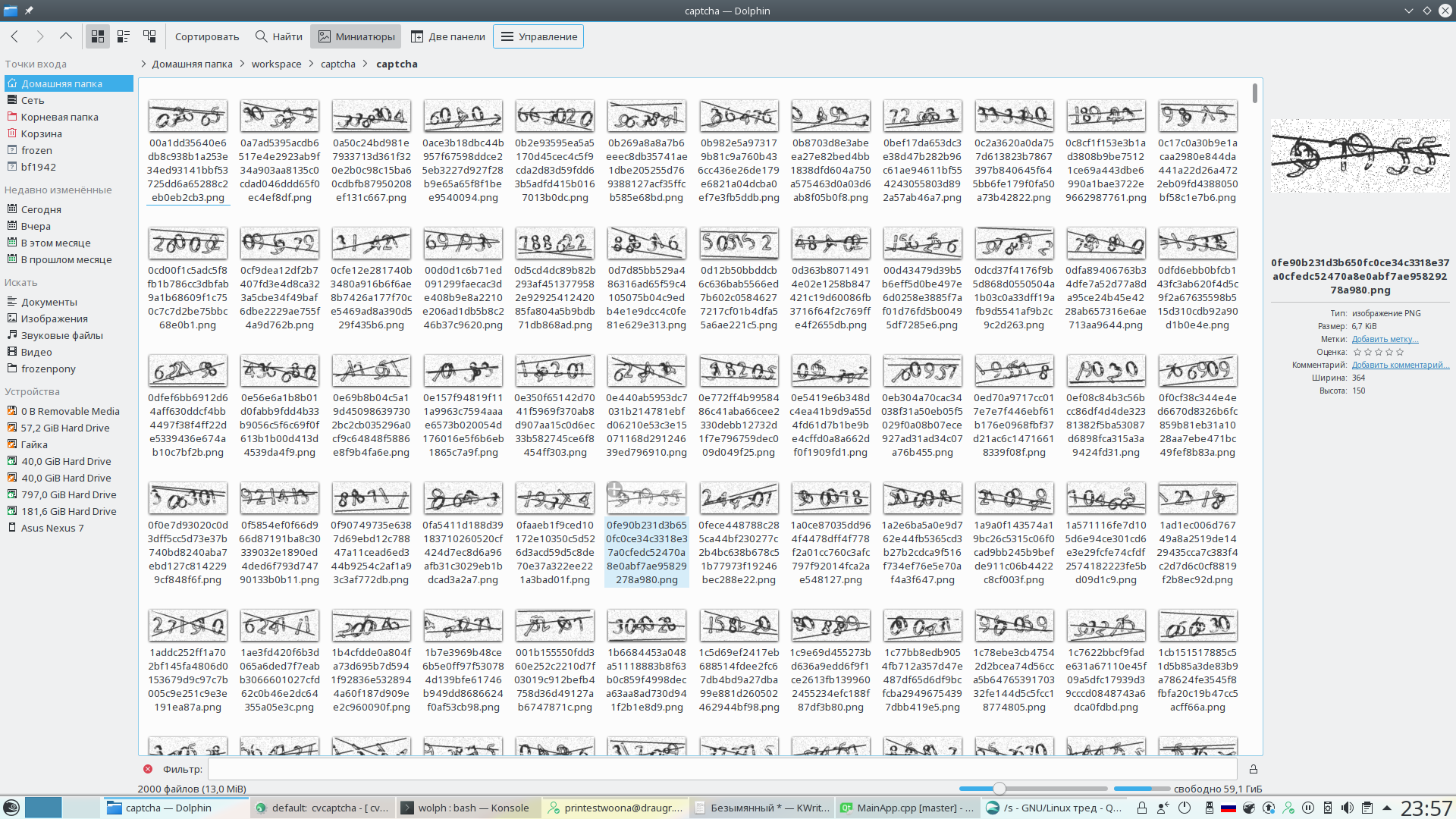The height and width of the screenshot is (819, 1456).
Task: Click the USB removable devices tray icon
Action: tap(1209, 808)
